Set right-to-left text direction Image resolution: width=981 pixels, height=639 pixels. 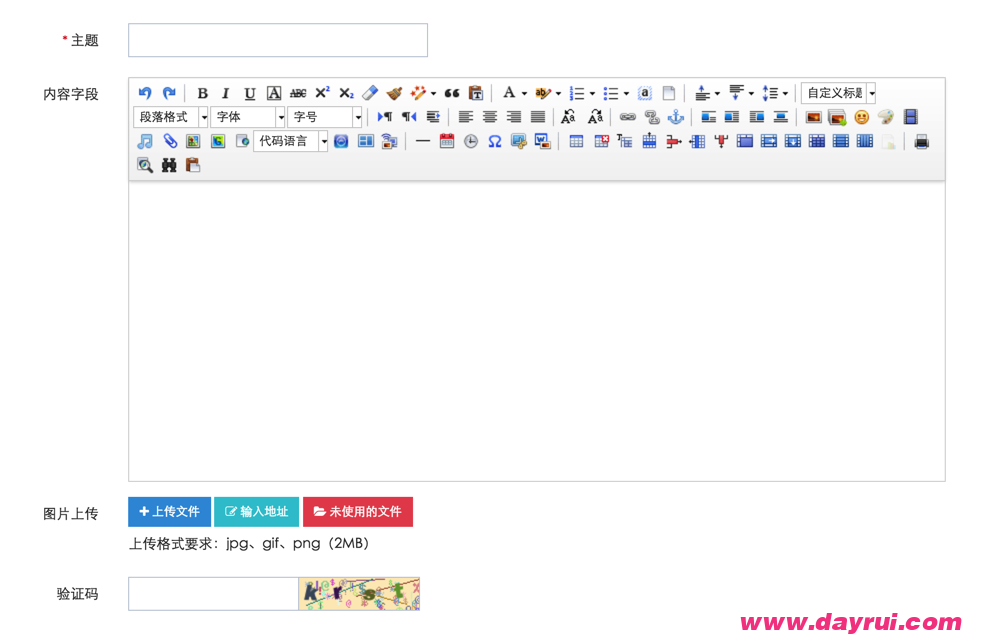[409, 117]
